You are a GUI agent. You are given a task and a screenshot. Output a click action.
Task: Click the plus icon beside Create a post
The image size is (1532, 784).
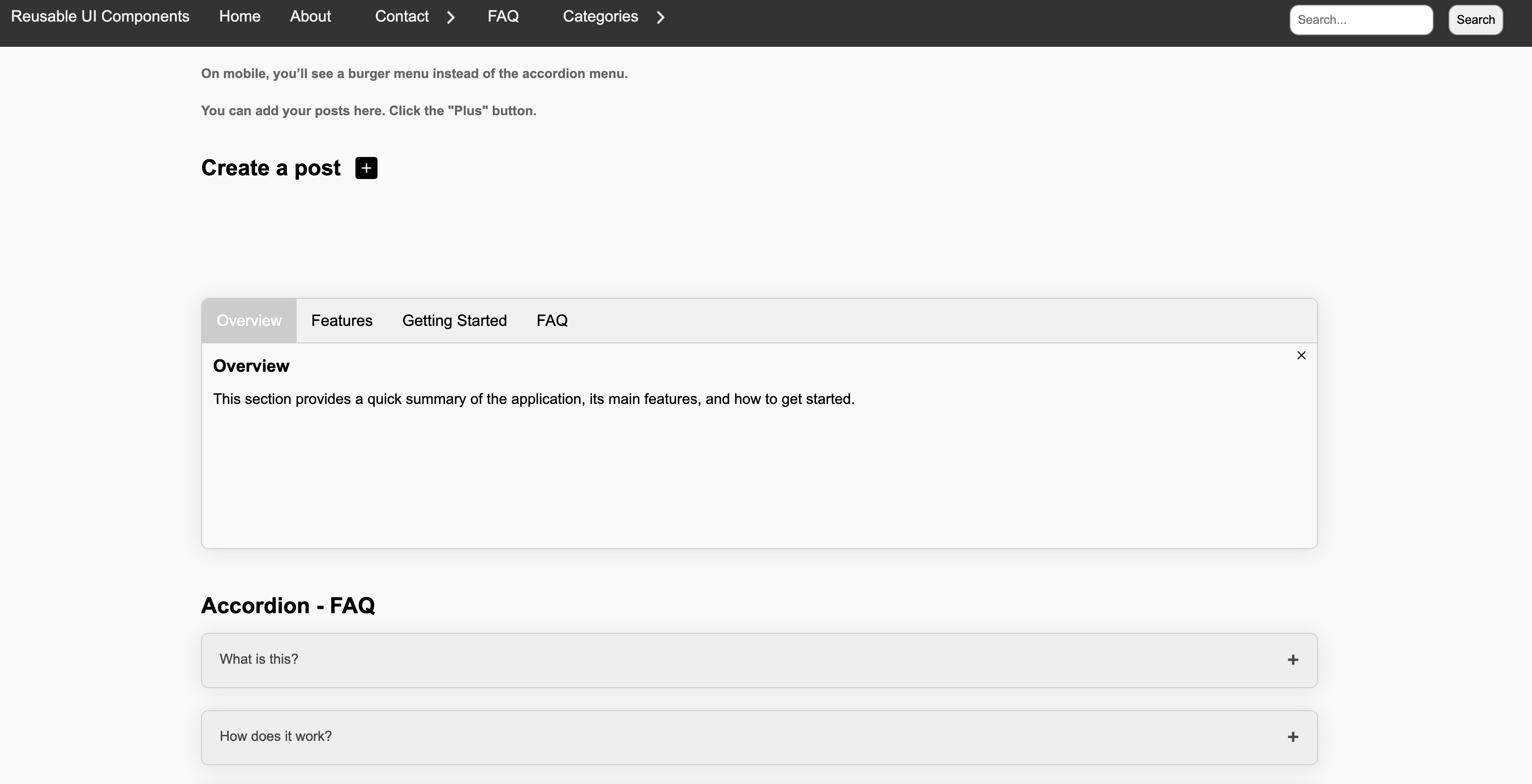coord(366,168)
